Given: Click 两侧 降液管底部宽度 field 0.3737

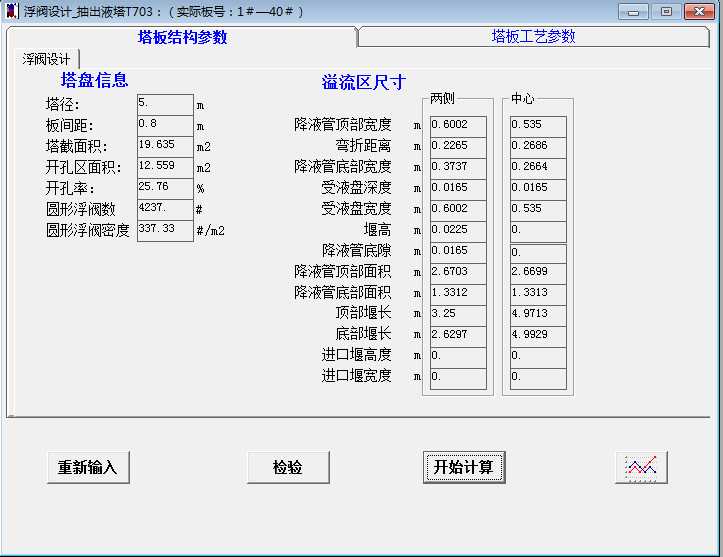Looking at the screenshot, I should [458, 168].
